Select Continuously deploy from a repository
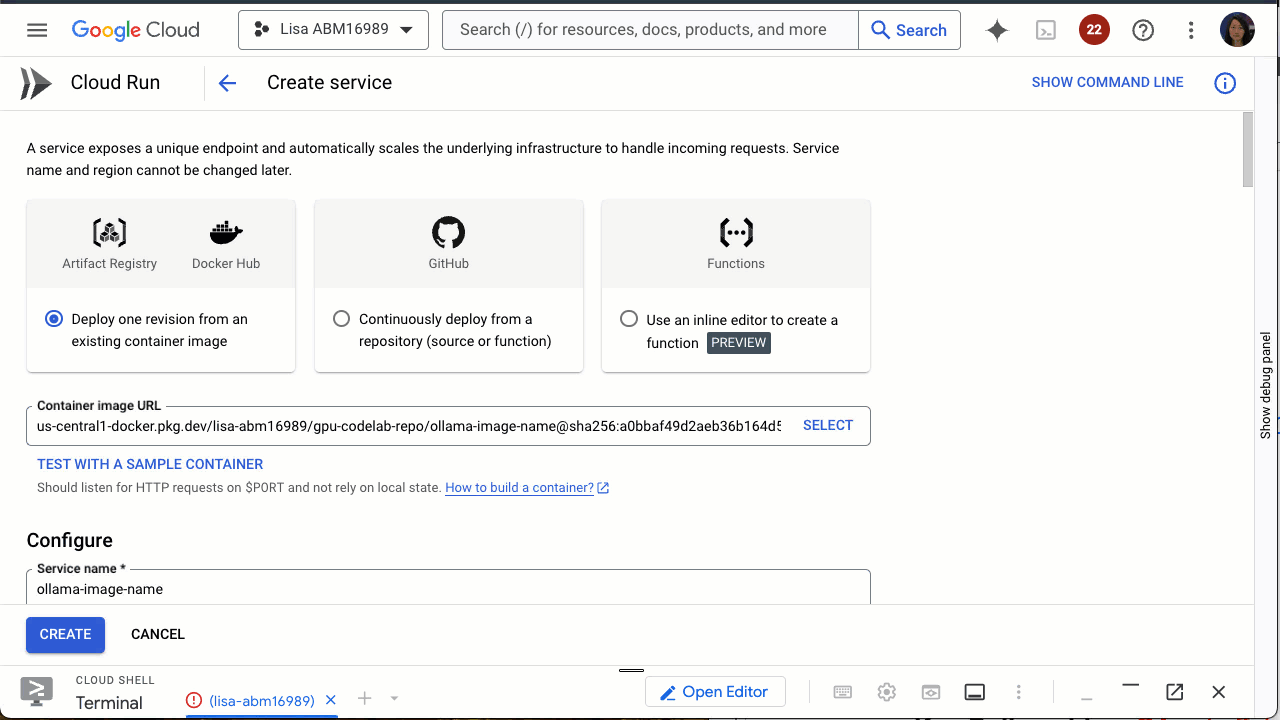Screen dimensions: 1280x720 coord(342,319)
